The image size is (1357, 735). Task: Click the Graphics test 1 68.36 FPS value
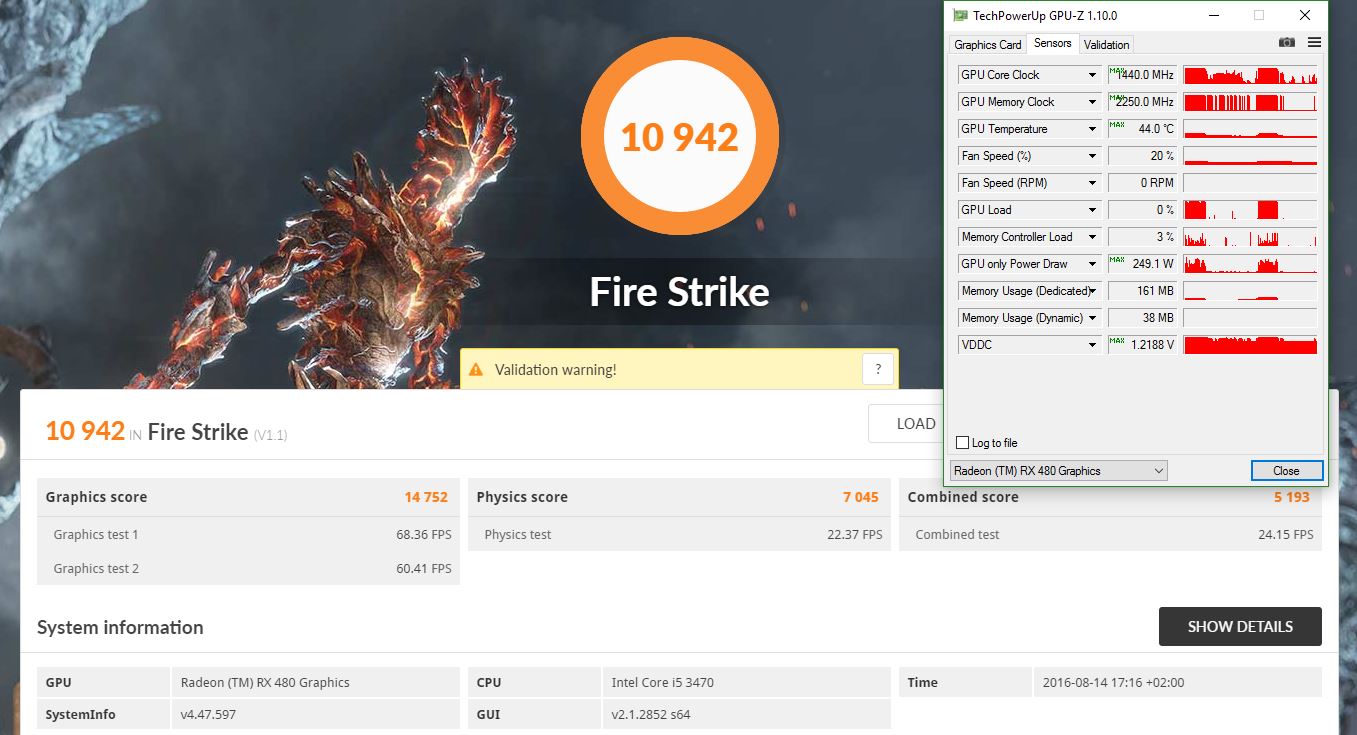click(423, 535)
